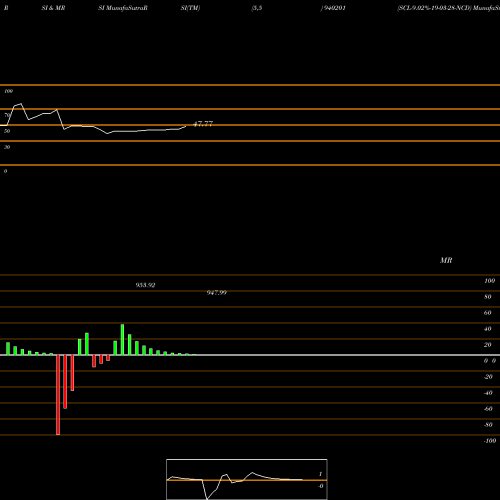Screen dimensions: 500x500
Task: Click the 'SI & MR' header text
Action: pos(53,8)
